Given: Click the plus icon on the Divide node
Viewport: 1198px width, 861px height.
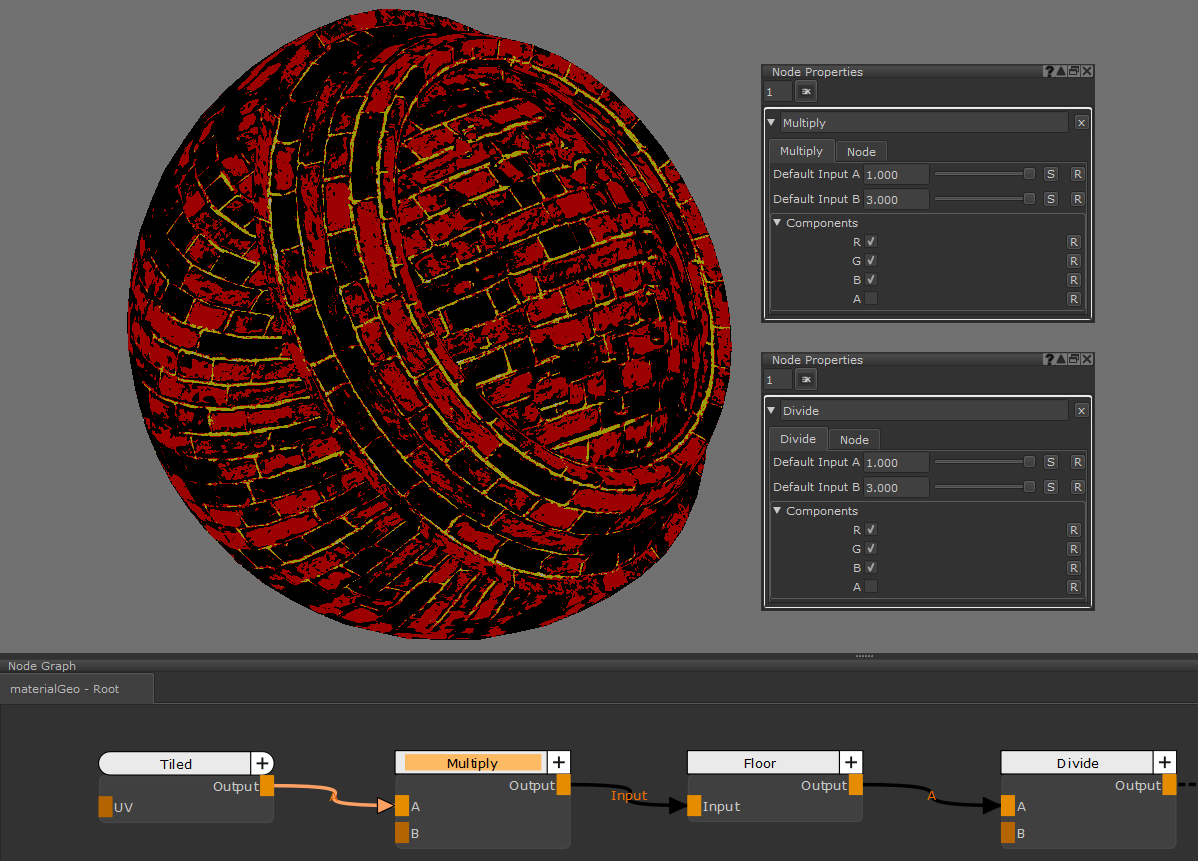Looking at the screenshot, I should coord(1165,763).
